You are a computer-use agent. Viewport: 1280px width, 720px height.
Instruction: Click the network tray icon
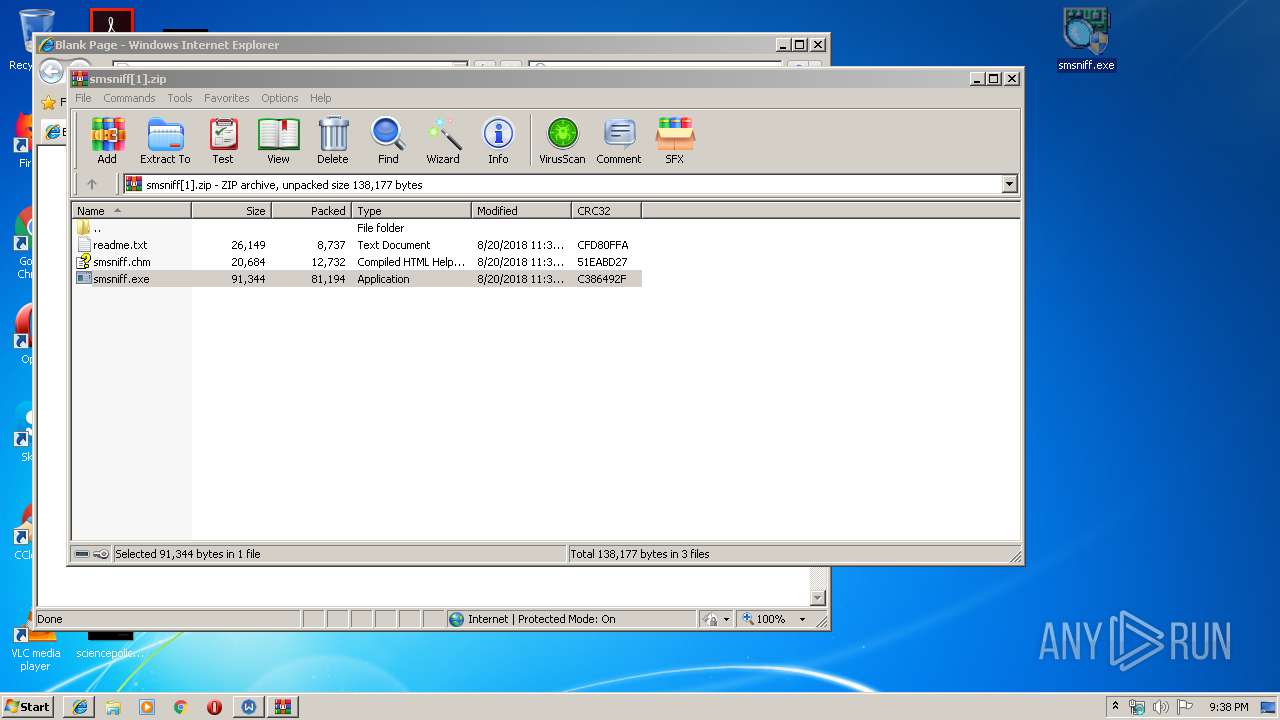pos(1137,707)
